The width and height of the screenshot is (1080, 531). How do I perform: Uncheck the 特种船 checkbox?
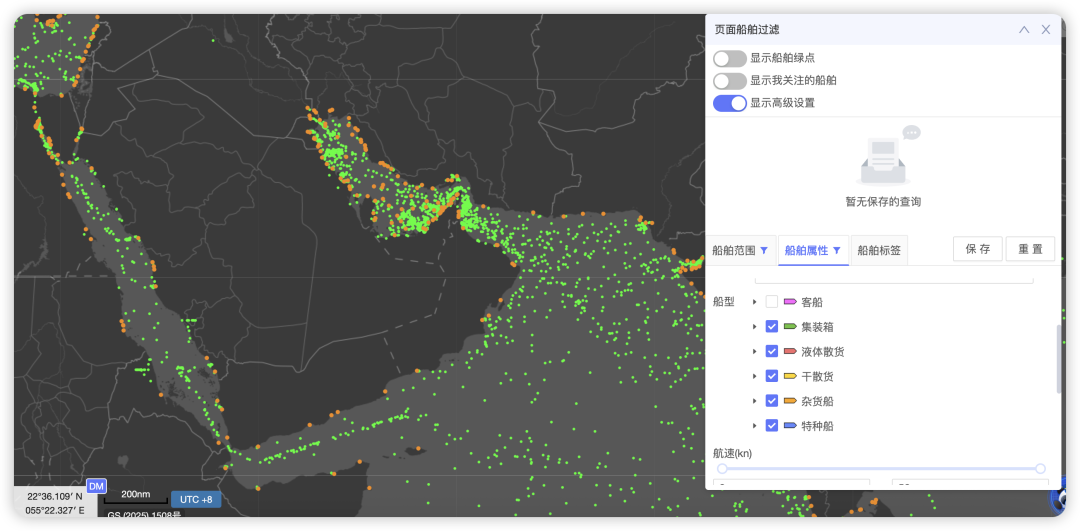(x=772, y=426)
